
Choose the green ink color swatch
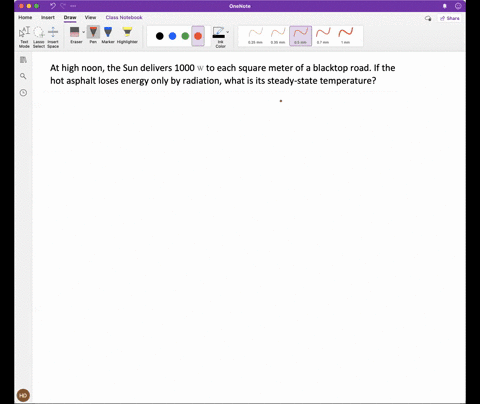(x=185, y=36)
